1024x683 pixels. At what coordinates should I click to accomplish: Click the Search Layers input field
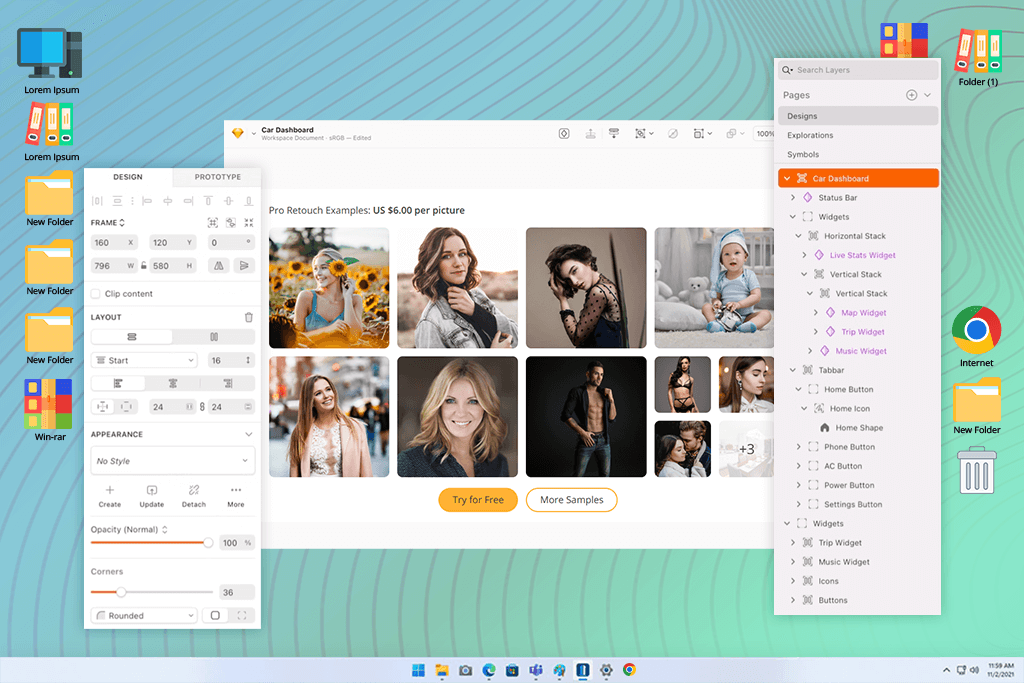(x=858, y=70)
